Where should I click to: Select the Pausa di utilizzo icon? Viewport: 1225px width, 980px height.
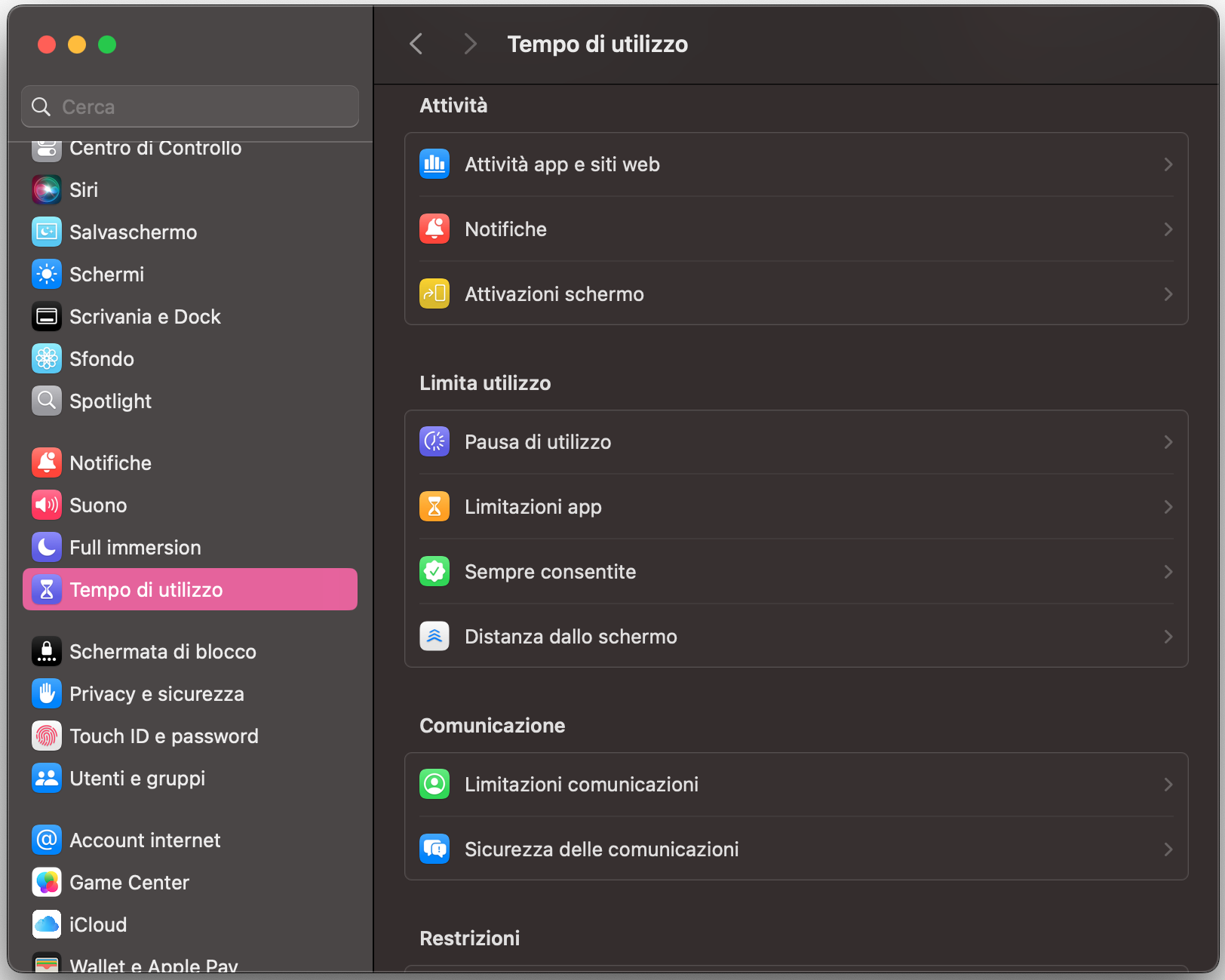434,441
